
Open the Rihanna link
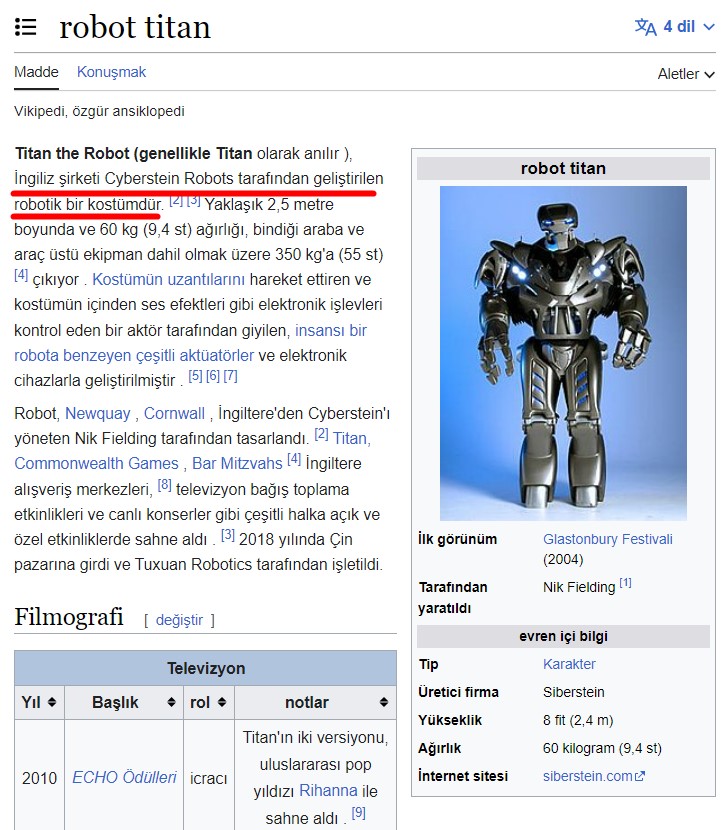(x=328, y=790)
